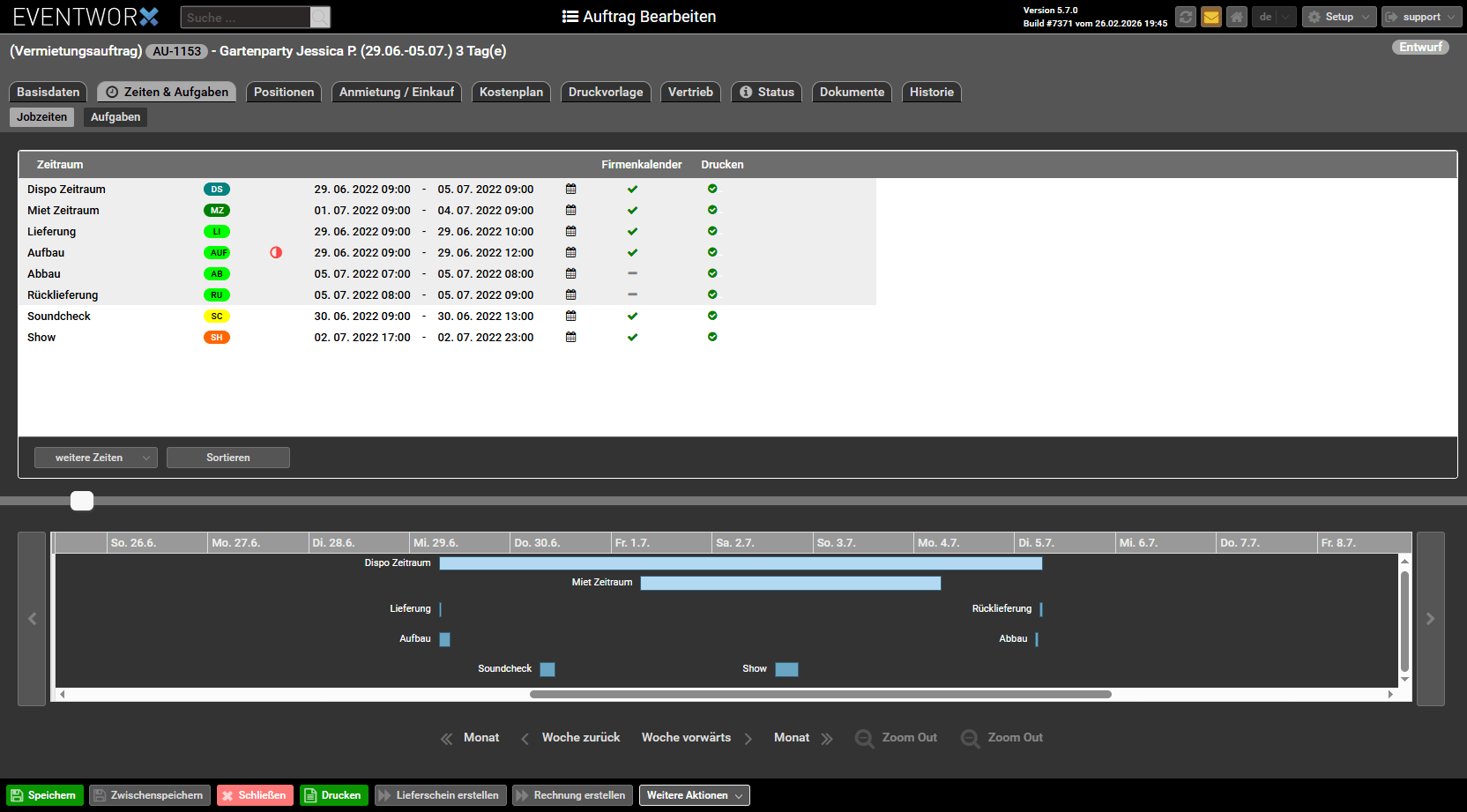Screen dimensions: 1467x812
Task: Open the Aufgaben sub-tab
Action: click(x=115, y=117)
